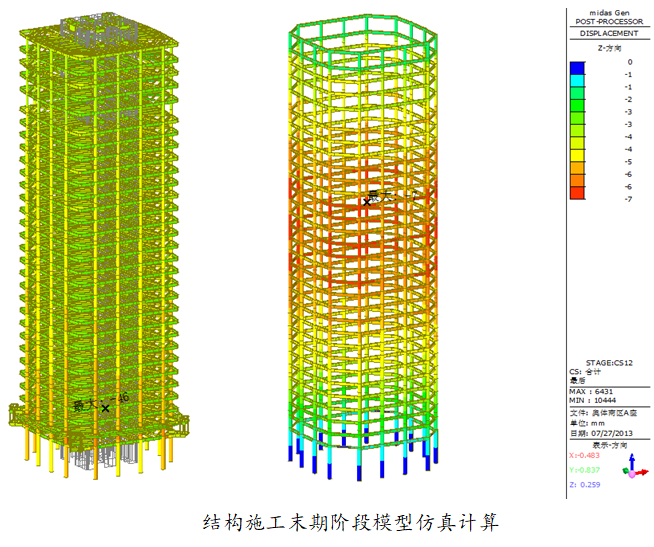This screenshot has height=547, width=654.
Task: Pick the red legend swatch
Action: (577, 193)
